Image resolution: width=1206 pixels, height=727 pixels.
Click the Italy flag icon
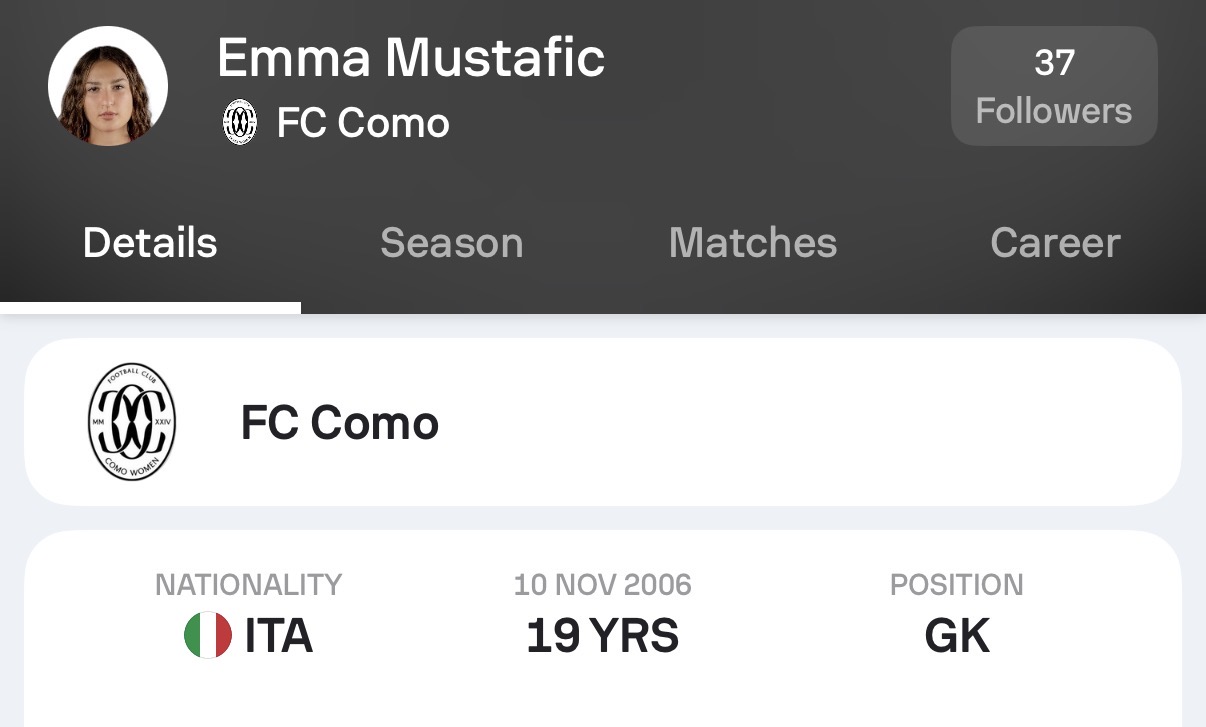(208, 636)
